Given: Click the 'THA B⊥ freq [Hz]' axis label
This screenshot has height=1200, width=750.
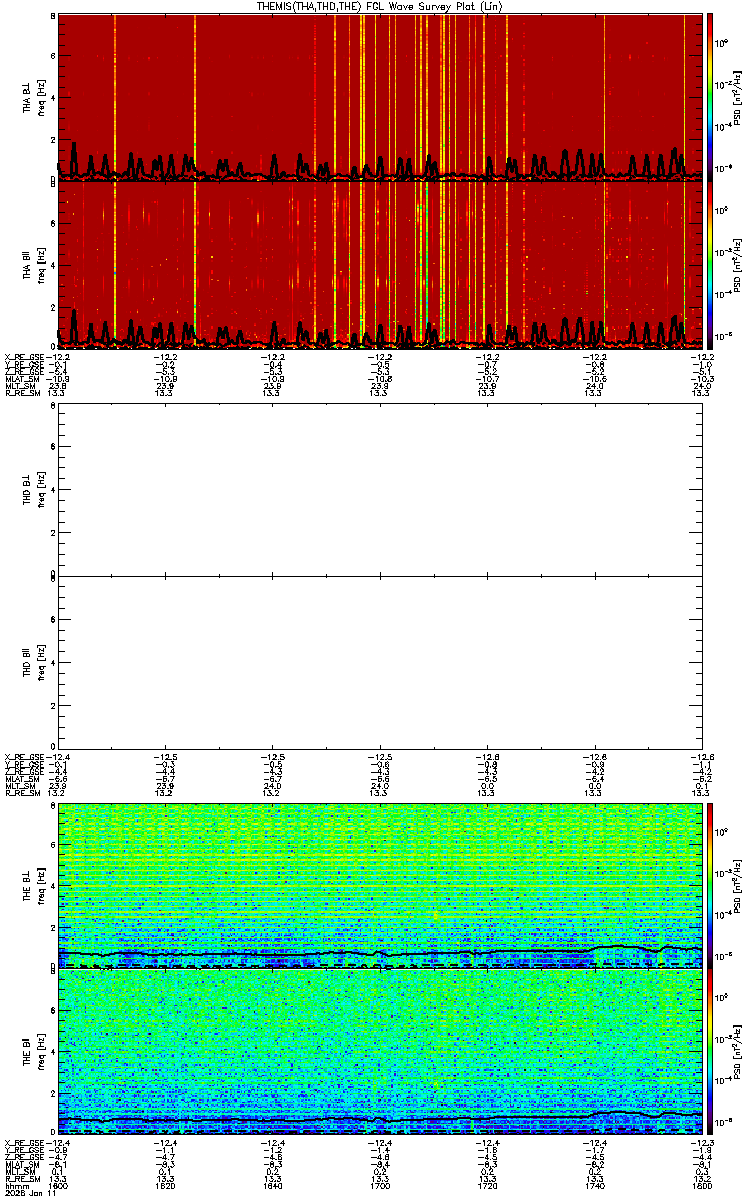Looking at the screenshot, I should (x=34, y=96).
